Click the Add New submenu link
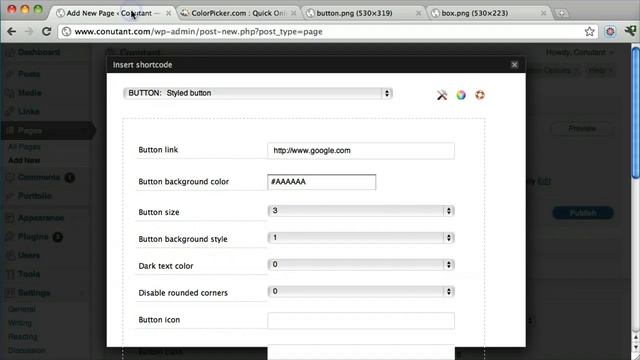This screenshot has width=640, height=360. 24,160
